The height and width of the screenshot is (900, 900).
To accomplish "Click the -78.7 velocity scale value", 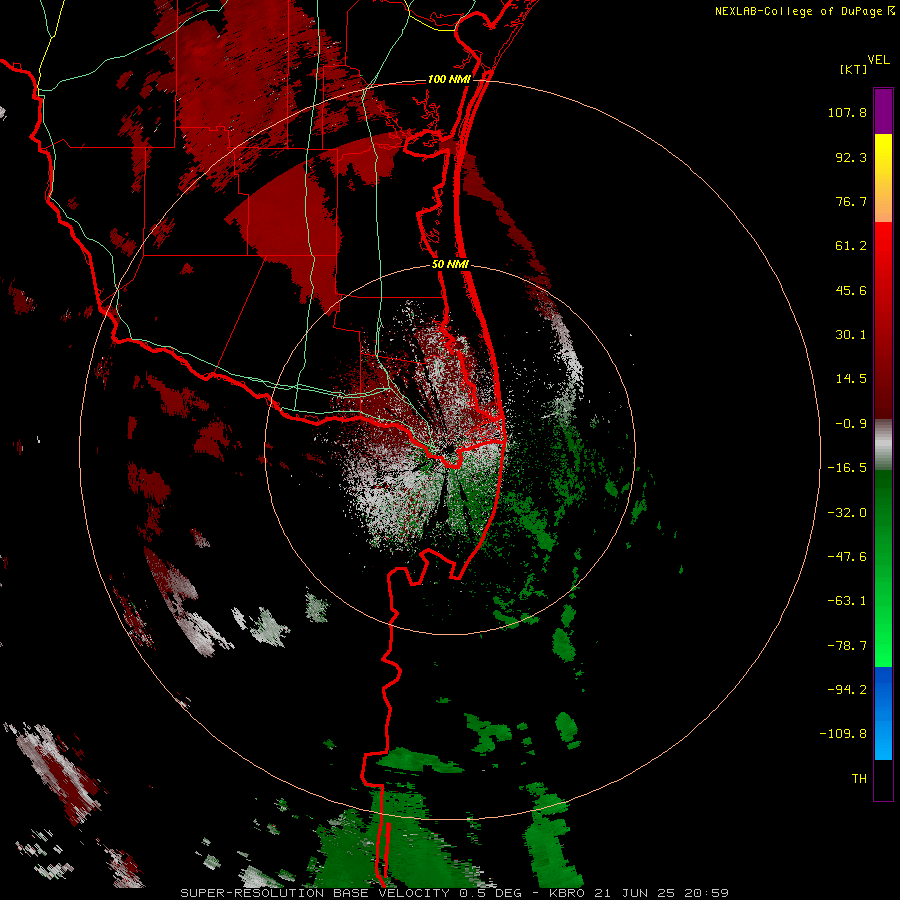I will pos(847,646).
